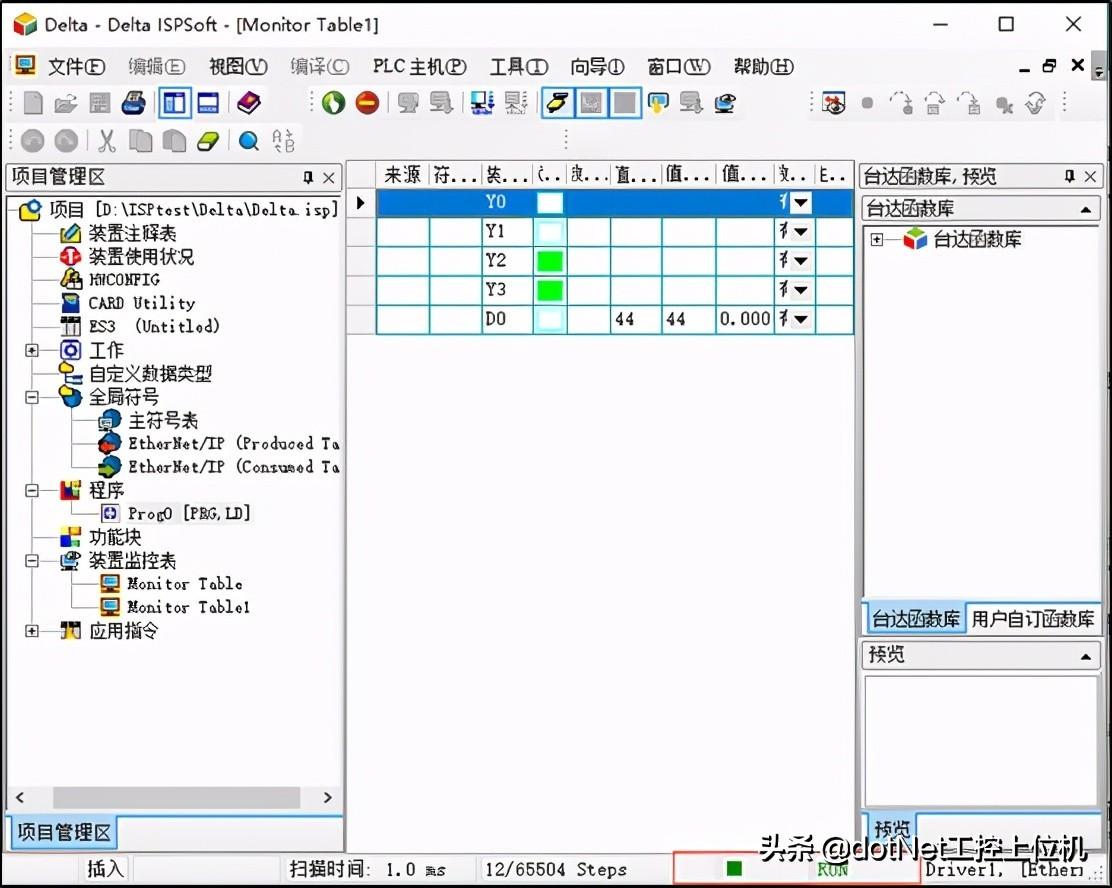Click the green Y2 status swatch

[x=550, y=261]
